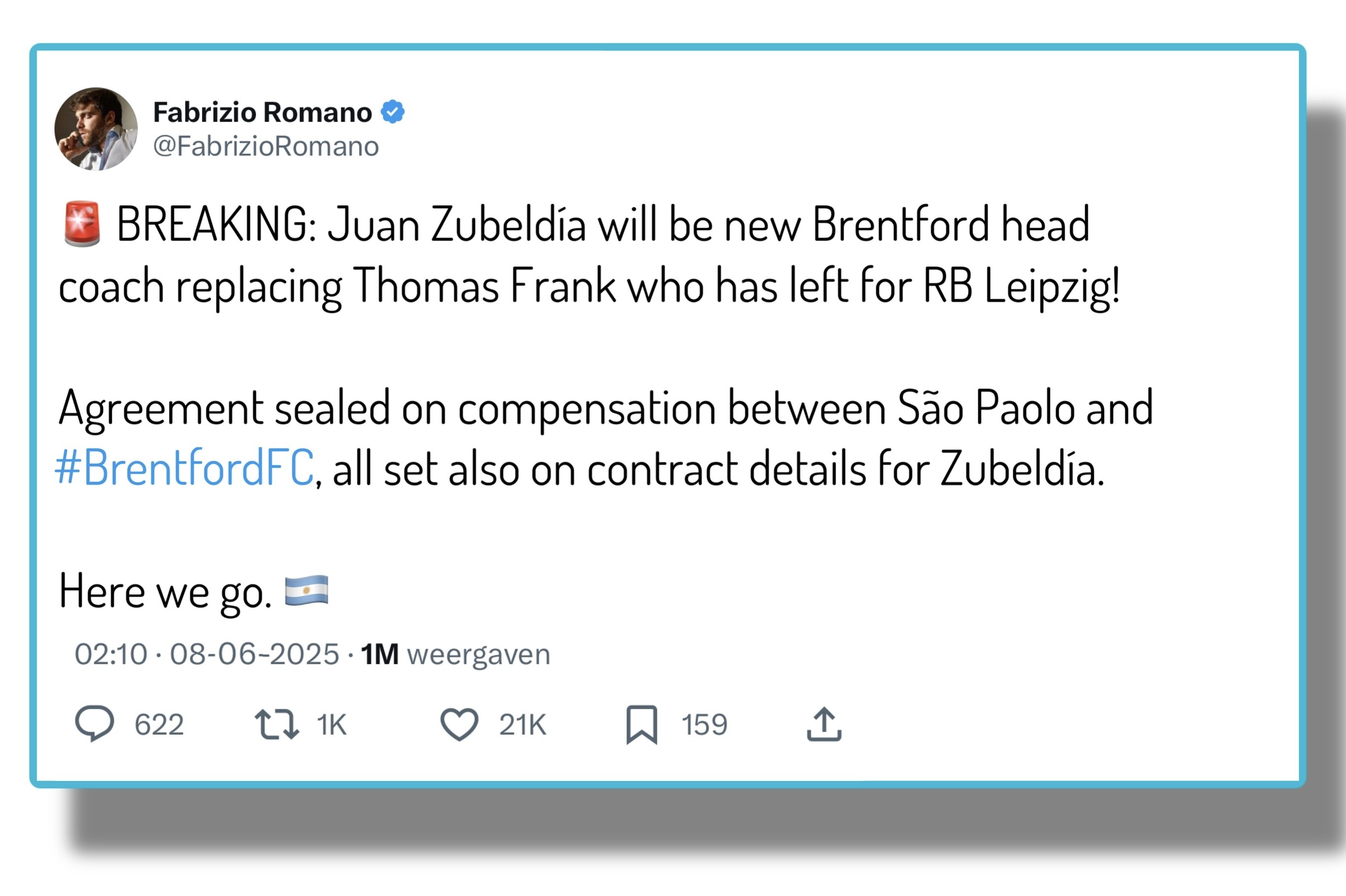Click the 159 bookmarks count
The width and height of the screenshot is (1346, 896).
coord(704,724)
